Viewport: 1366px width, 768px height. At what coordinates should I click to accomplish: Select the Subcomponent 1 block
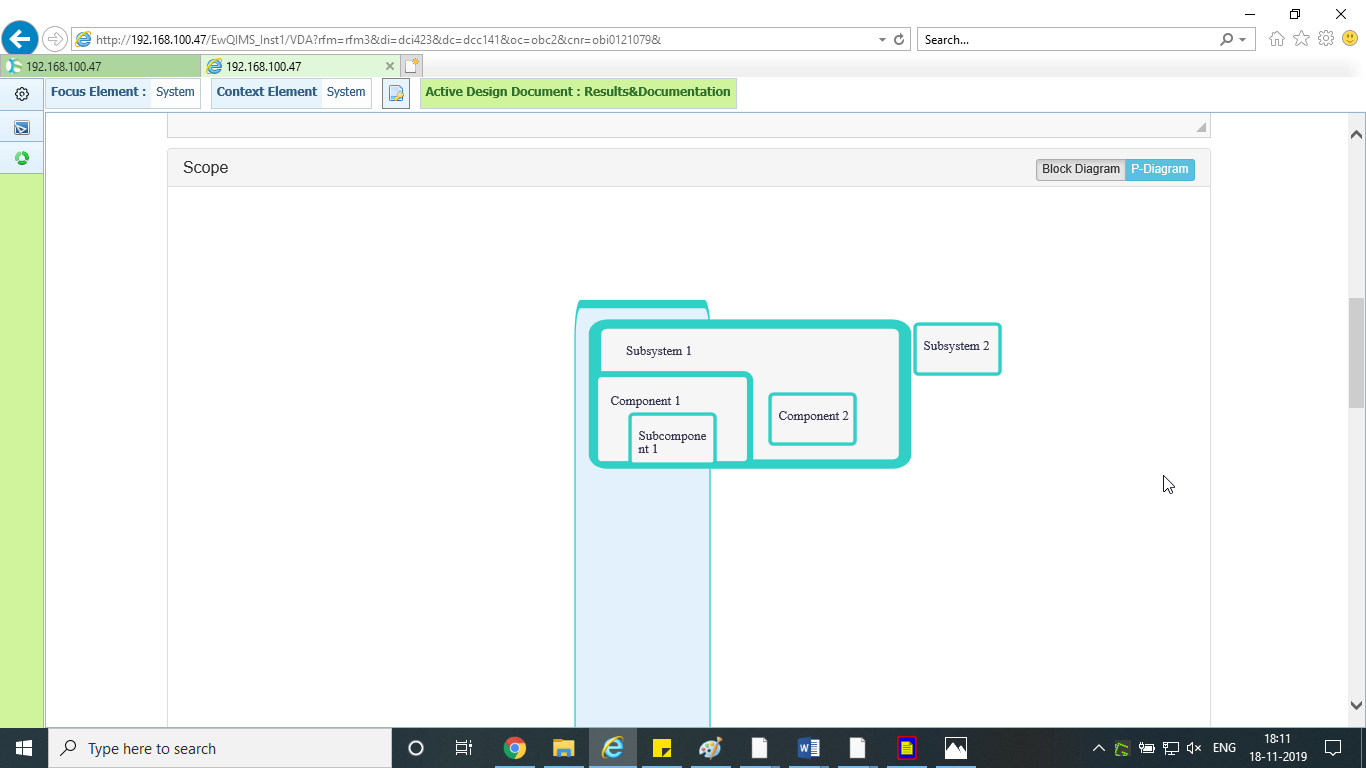point(673,440)
